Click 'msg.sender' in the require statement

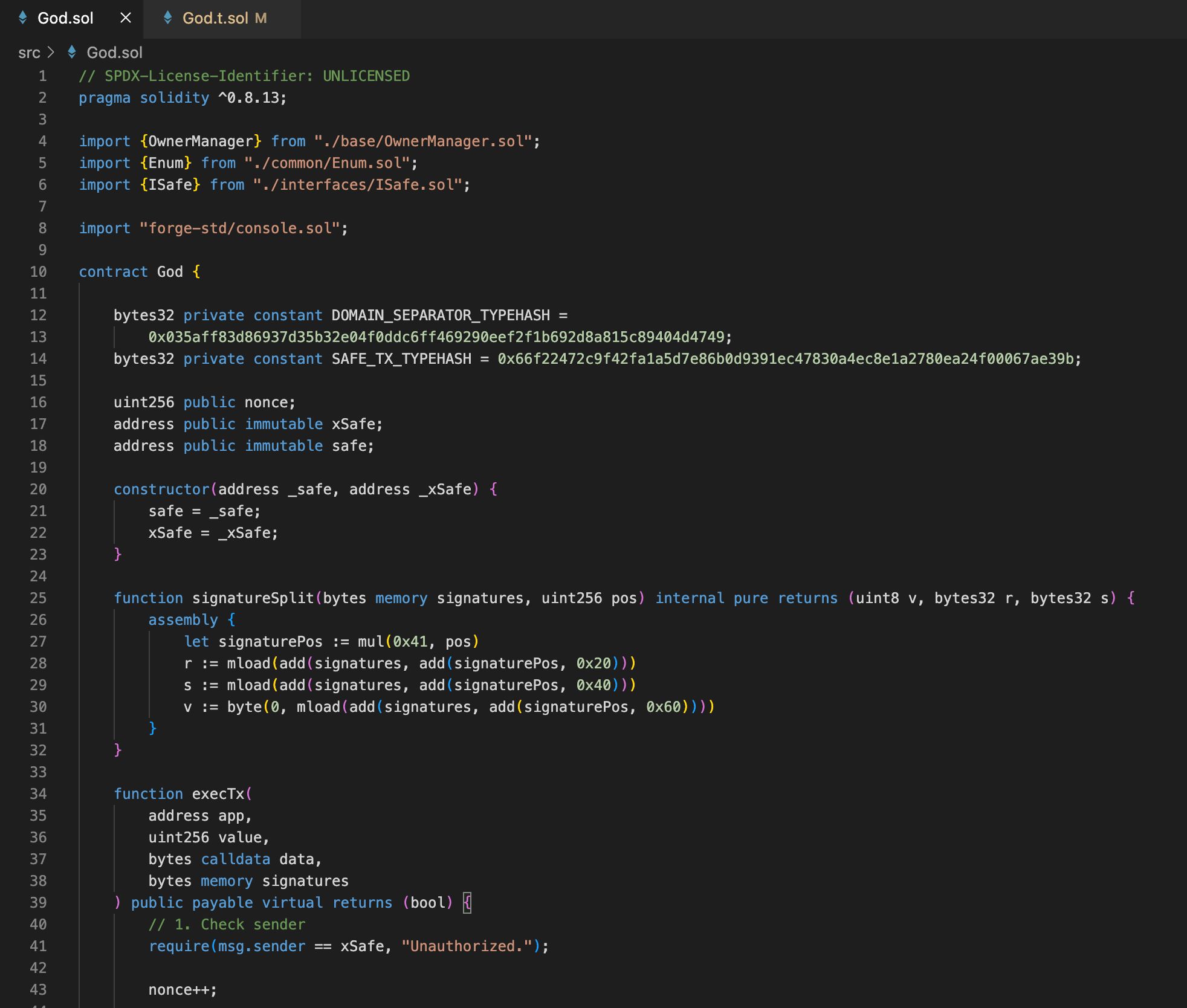coord(262,946)
